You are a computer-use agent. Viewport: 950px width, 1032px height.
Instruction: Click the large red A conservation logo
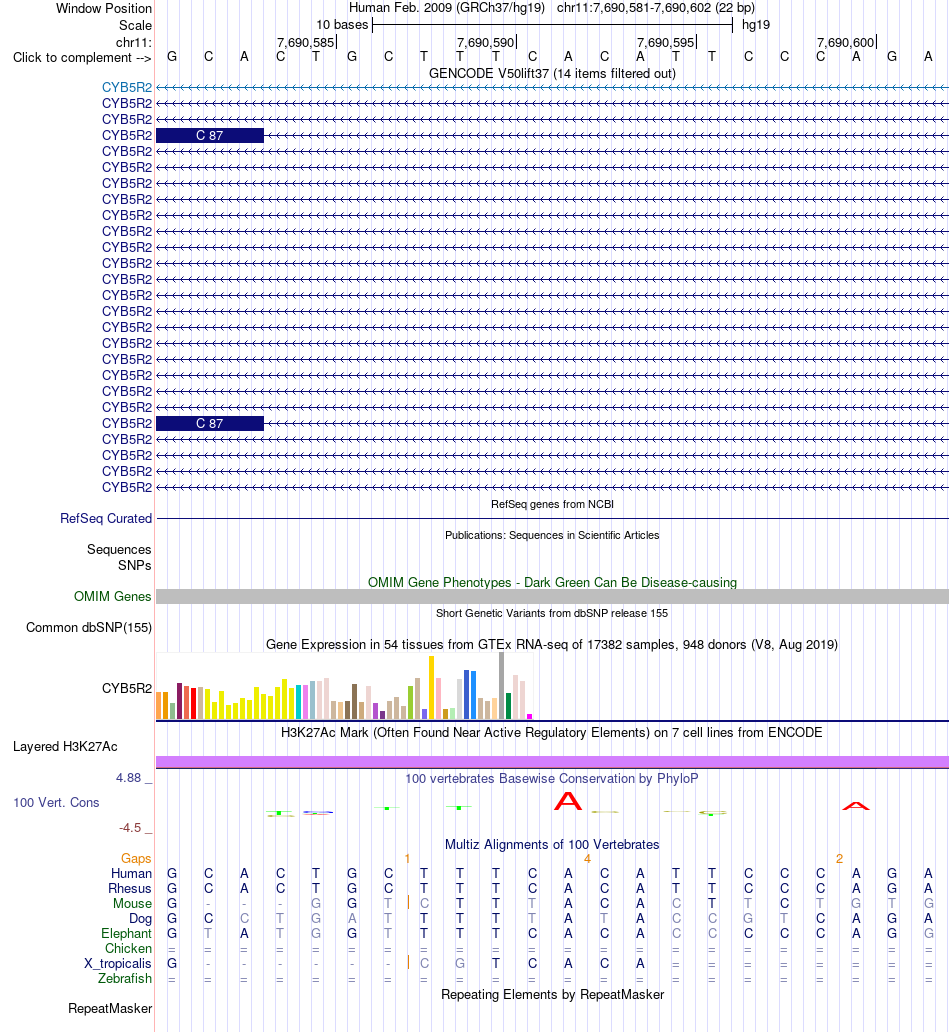[567, 801]
